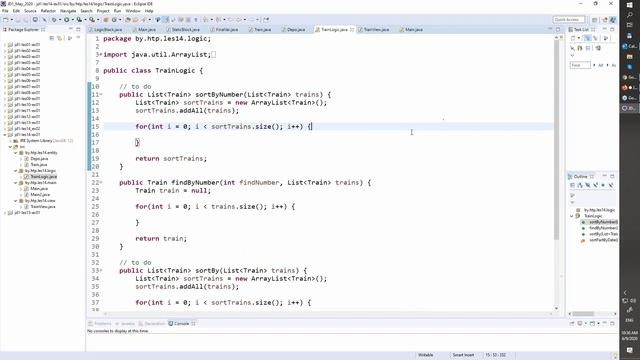Open the Source menu
This screenshot has width=640, height=360.
30,11
